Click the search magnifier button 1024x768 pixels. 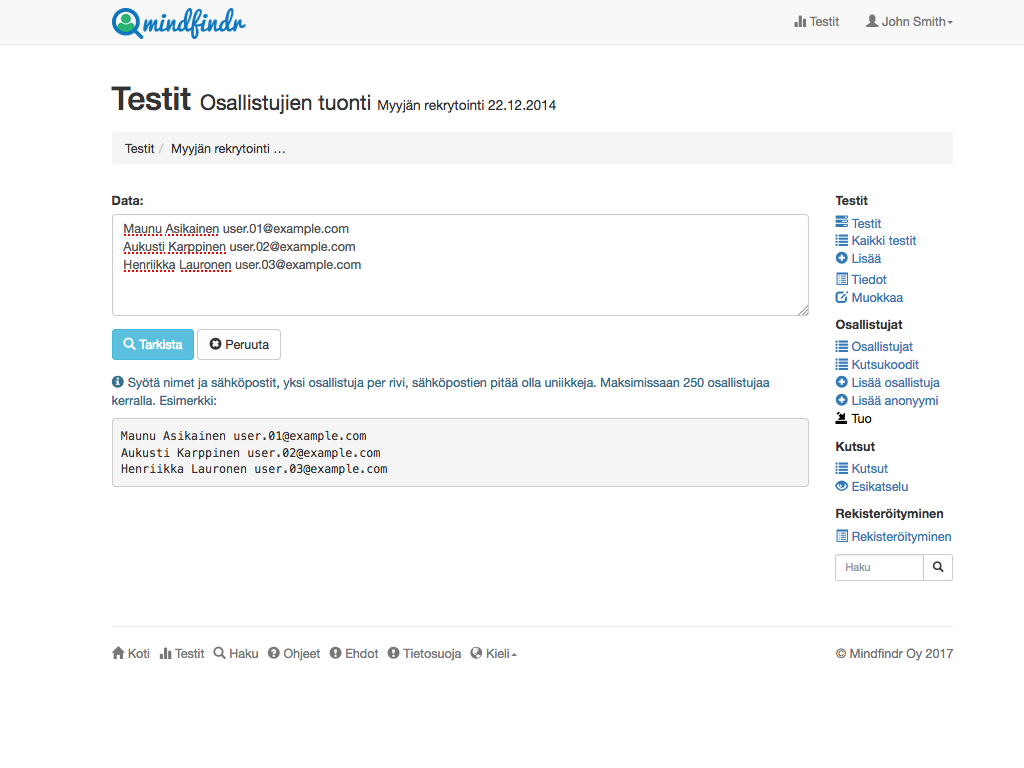pos(938,568)
